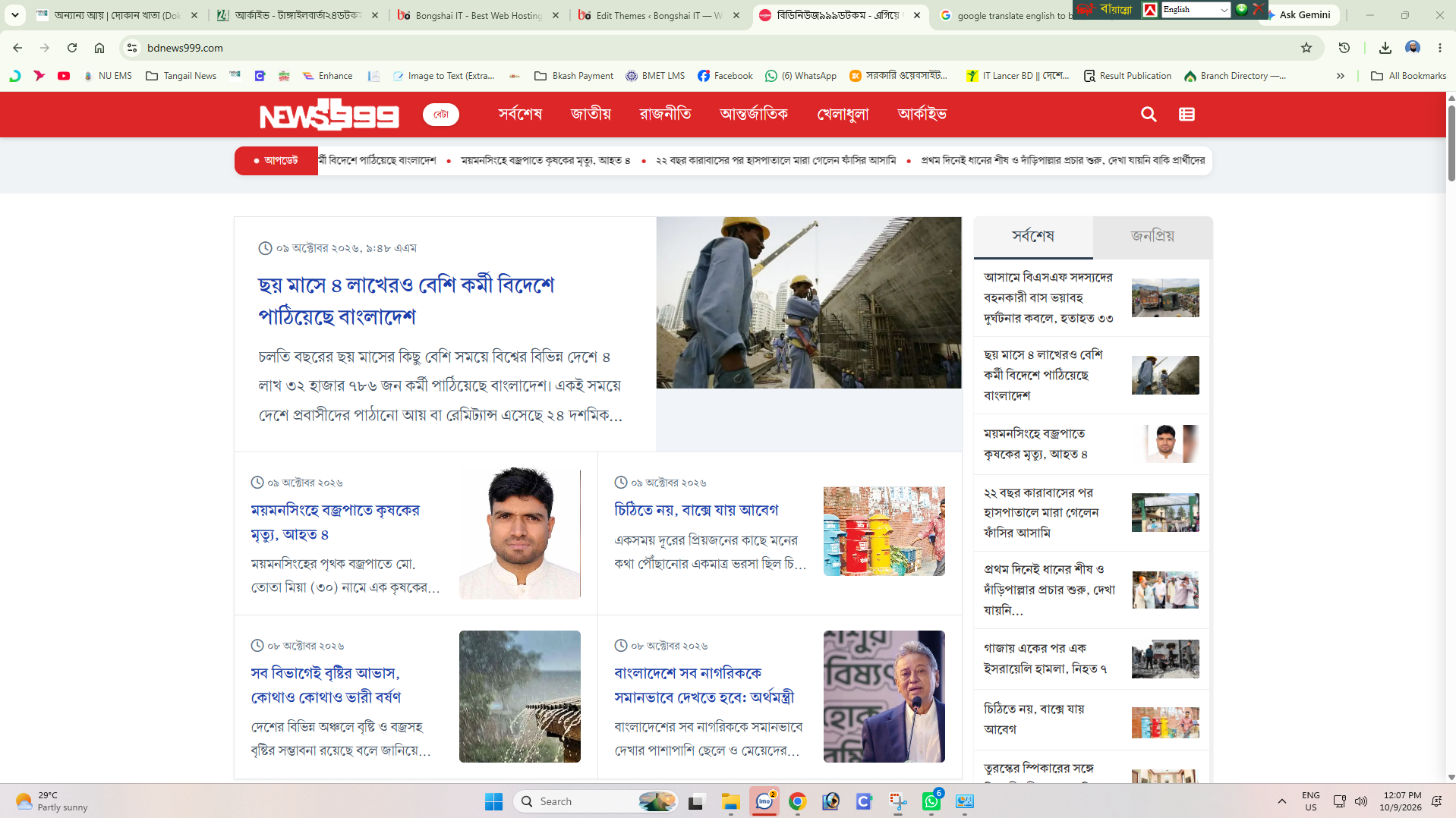
Task: Click the volume icon in system tray
Action: pyautogui.click(x=1361, y=801)
